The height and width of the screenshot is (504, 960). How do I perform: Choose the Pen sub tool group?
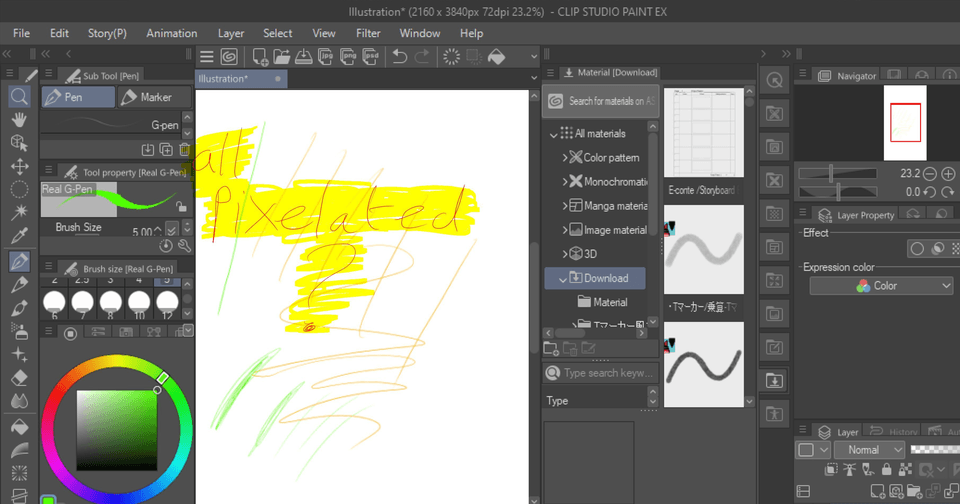[77, 97]
